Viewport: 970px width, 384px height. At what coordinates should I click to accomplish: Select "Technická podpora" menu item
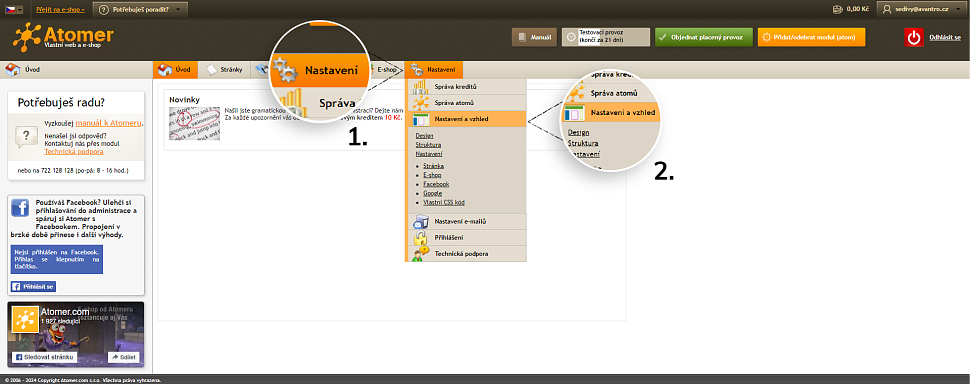click(466, 254)
